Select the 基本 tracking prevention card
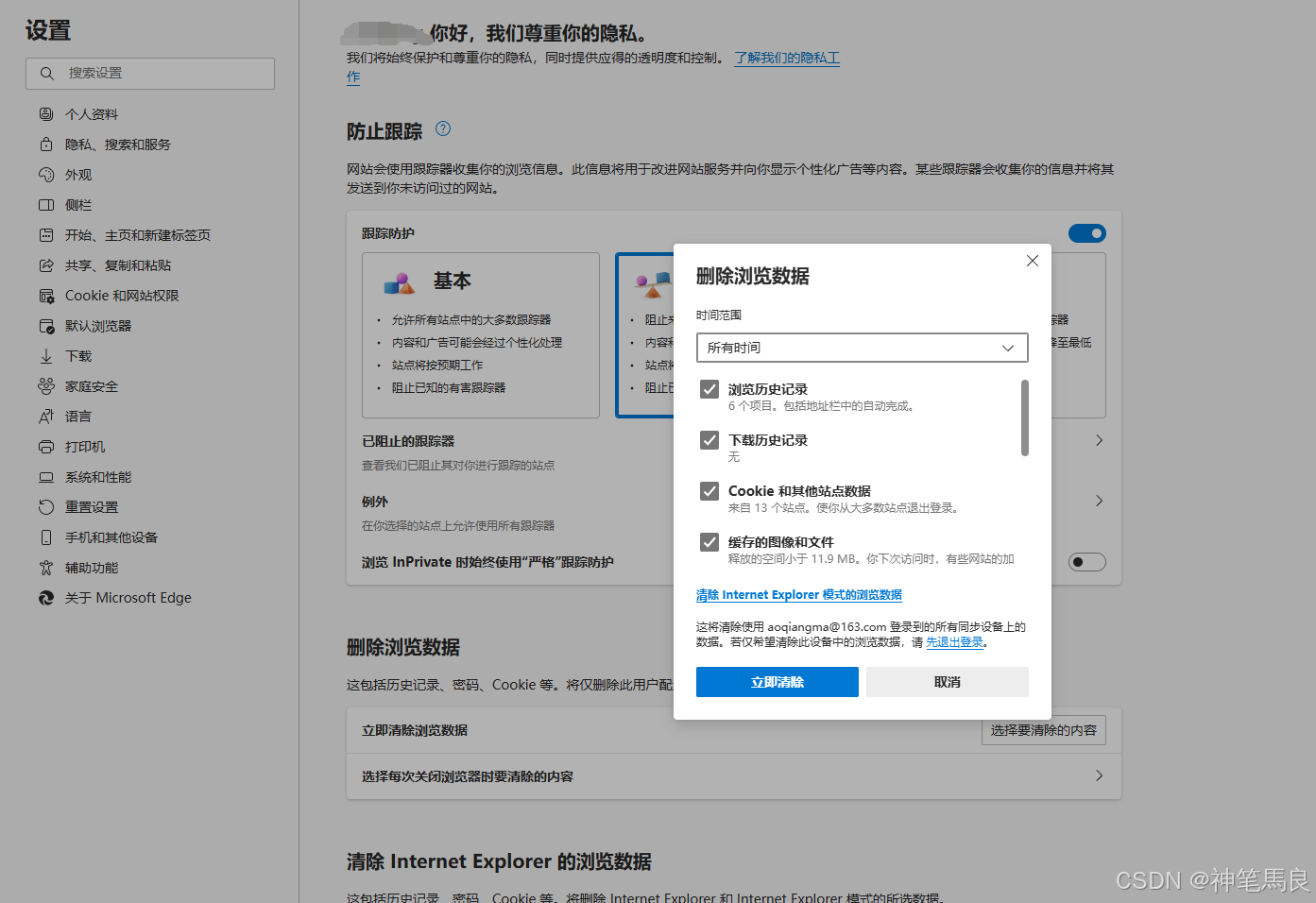 pyautogui.click(x=481, y=335)
